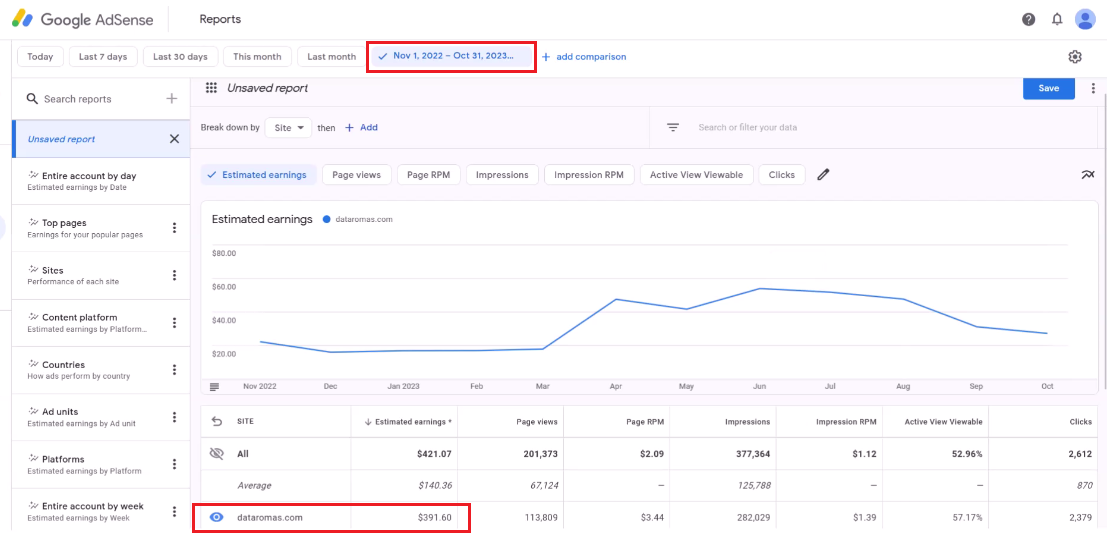
Task: Open options for Platforms report
Action: click(174, 464)
